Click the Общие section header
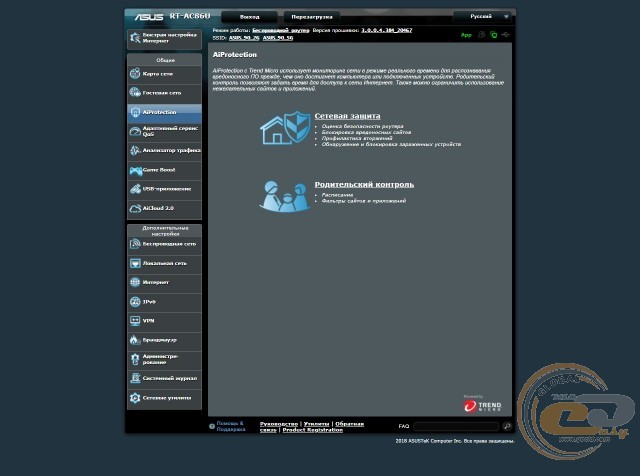The image size is (640, 476). pos(165,60)
